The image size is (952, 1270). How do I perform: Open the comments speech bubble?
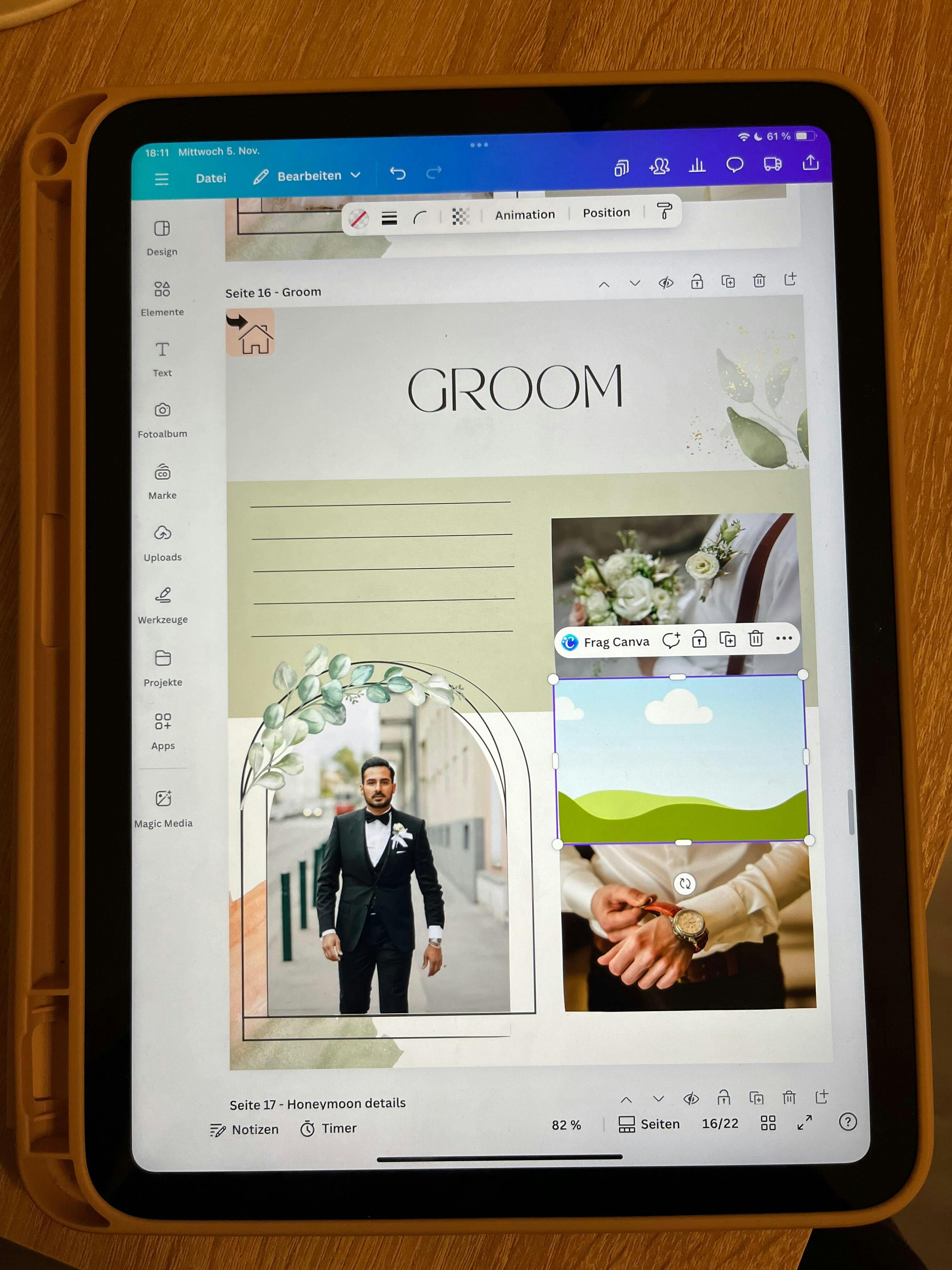click(x=734, y=165)
